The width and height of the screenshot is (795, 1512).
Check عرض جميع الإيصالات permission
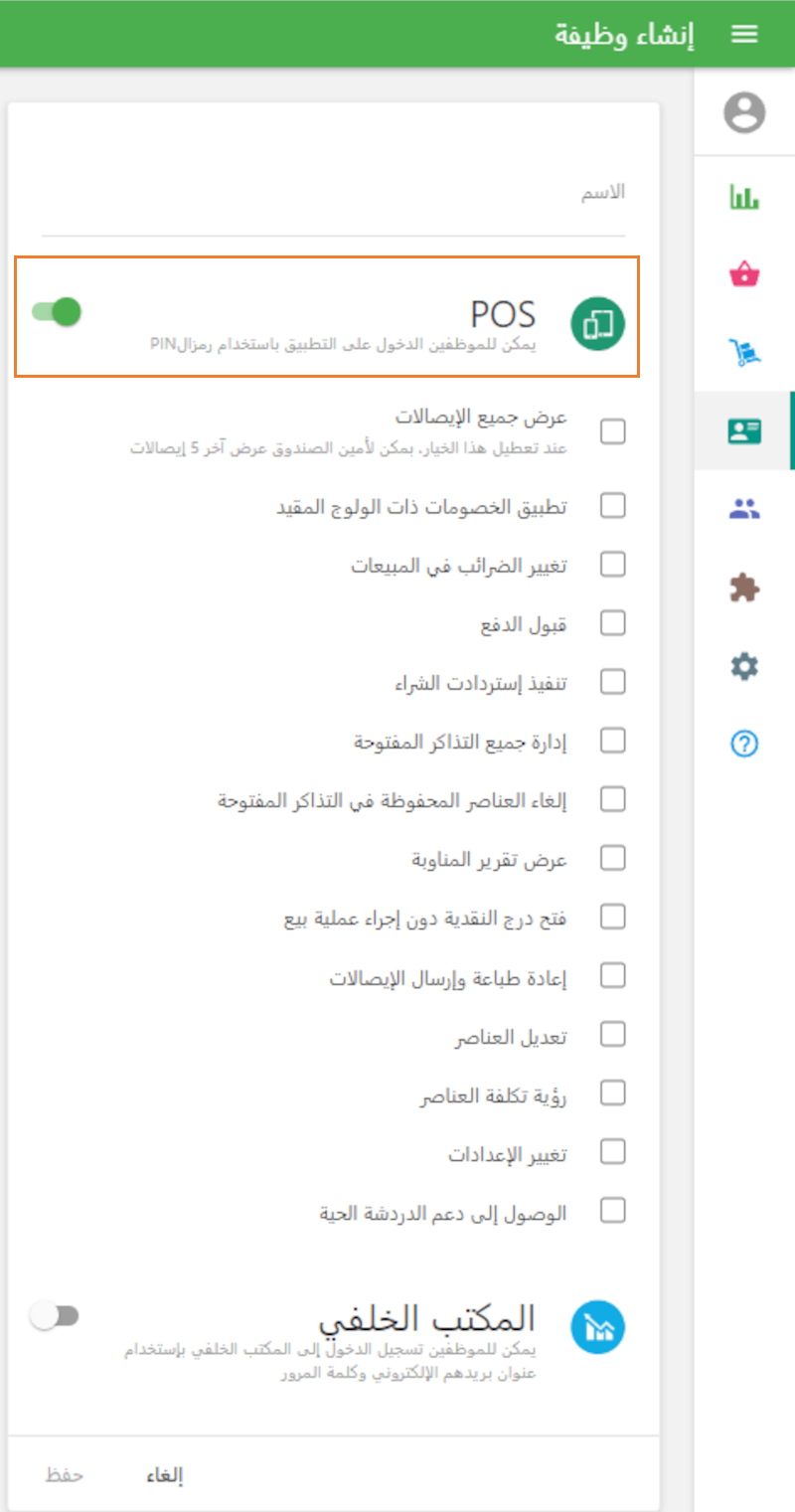[613, 431]
